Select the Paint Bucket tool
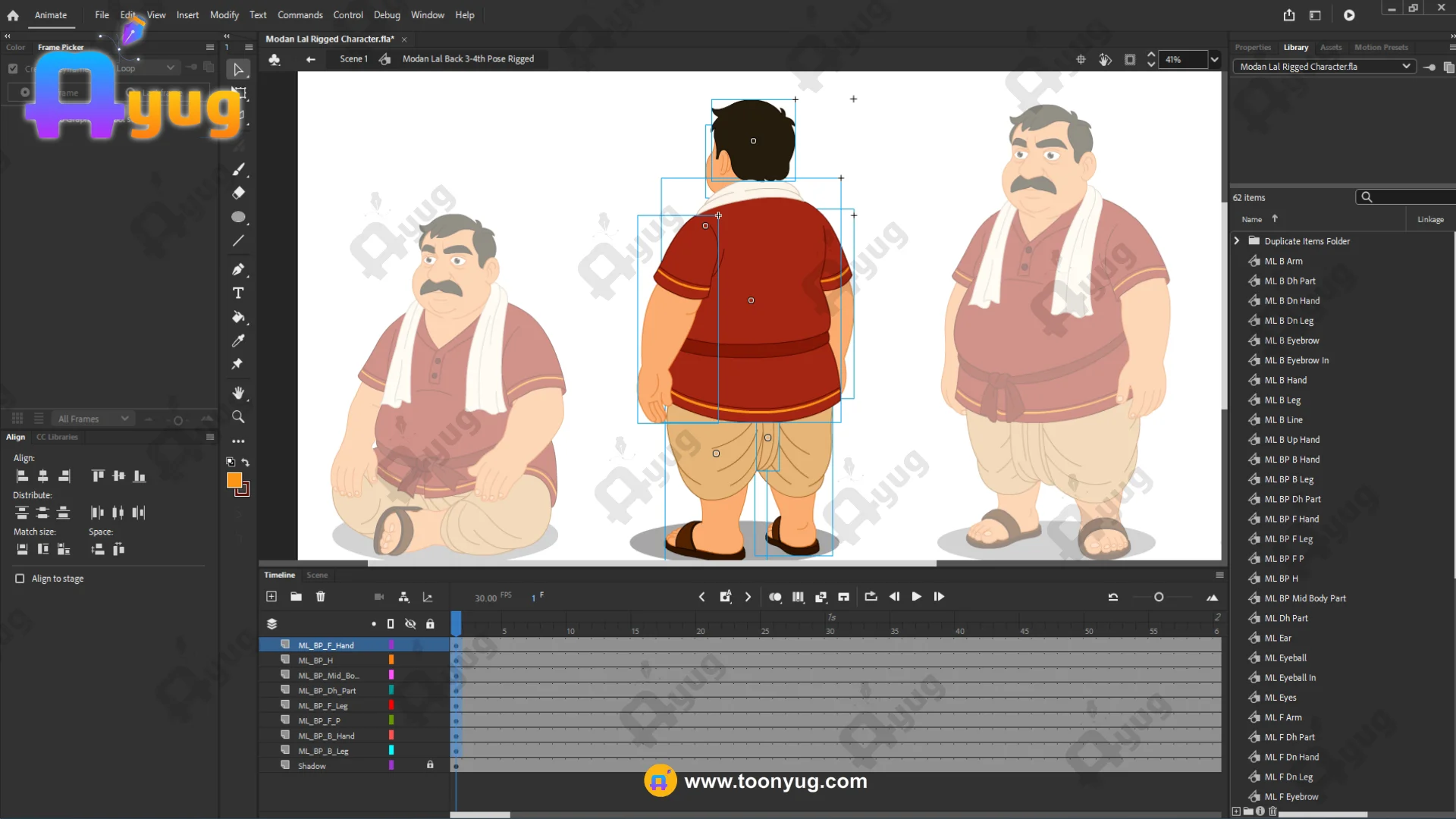The width and height of the screenshot is (1456, 819). 238,317
